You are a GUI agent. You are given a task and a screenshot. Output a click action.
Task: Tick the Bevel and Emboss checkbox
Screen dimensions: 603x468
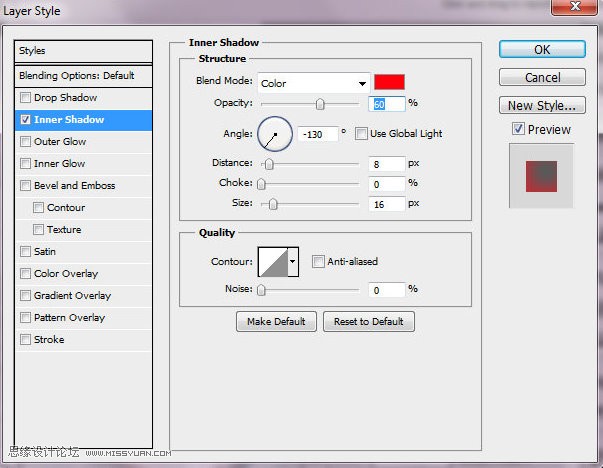pos(25,185)
